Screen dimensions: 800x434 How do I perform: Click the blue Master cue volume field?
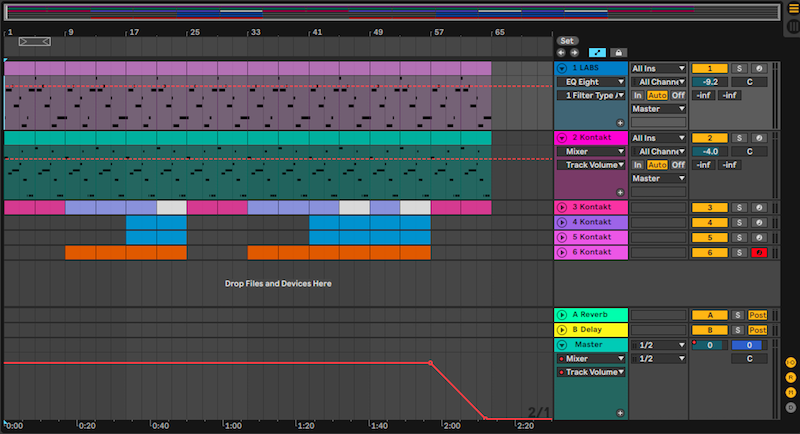(749, 345)
